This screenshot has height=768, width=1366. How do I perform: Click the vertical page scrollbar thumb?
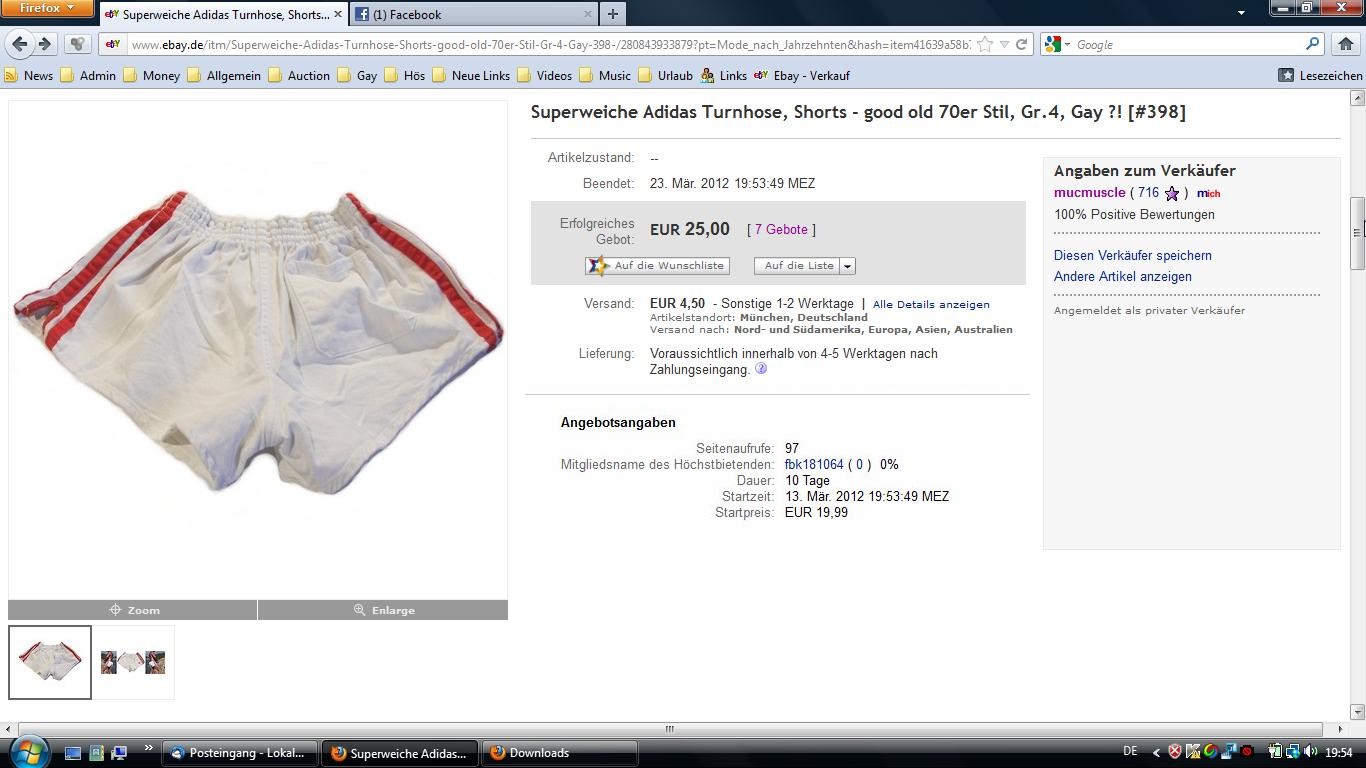click(x=1357, y=232)
